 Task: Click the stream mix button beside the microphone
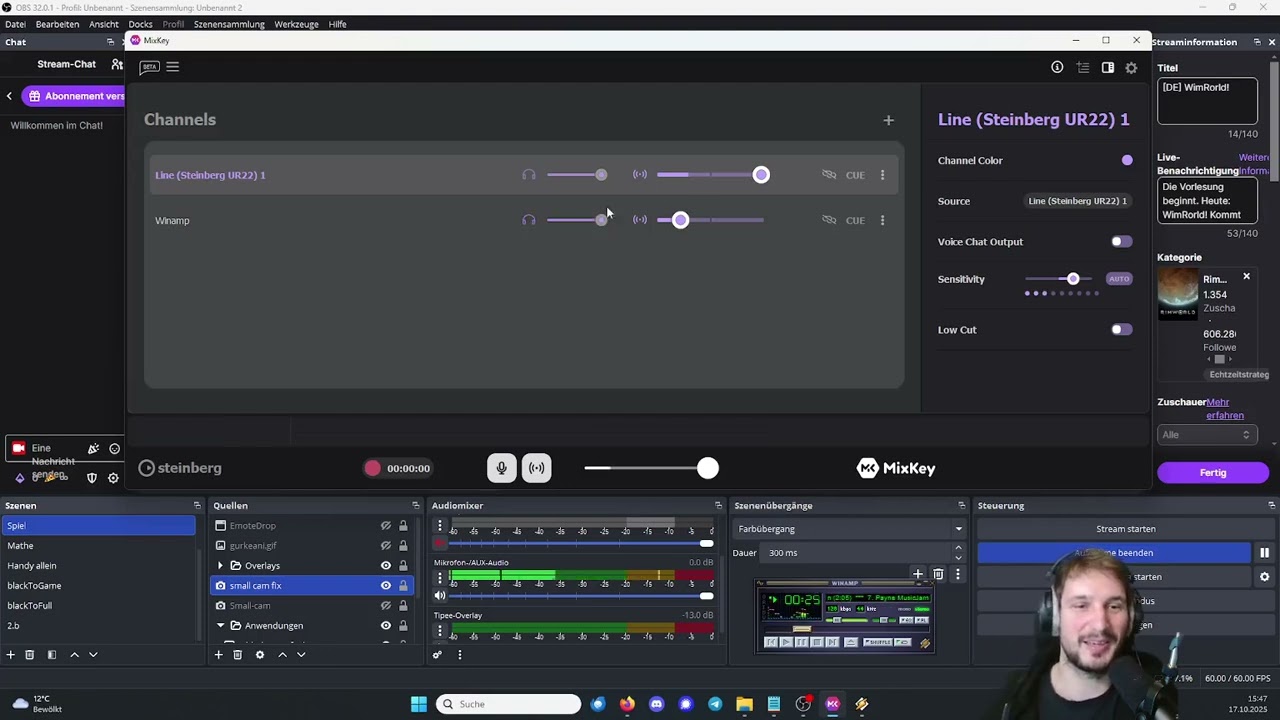(x=537, y=468)
